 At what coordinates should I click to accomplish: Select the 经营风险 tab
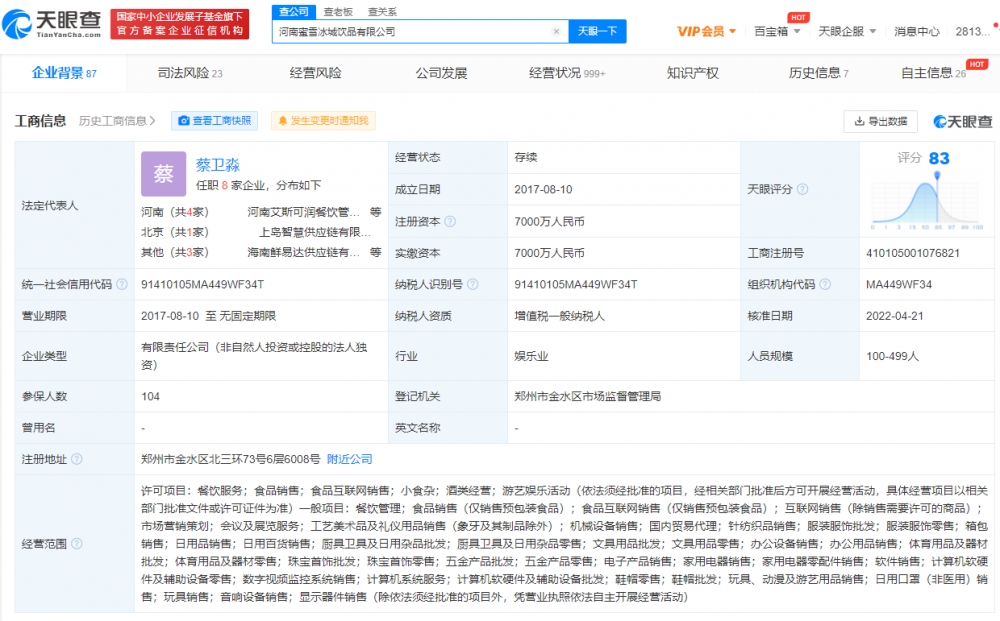(315, 73)
